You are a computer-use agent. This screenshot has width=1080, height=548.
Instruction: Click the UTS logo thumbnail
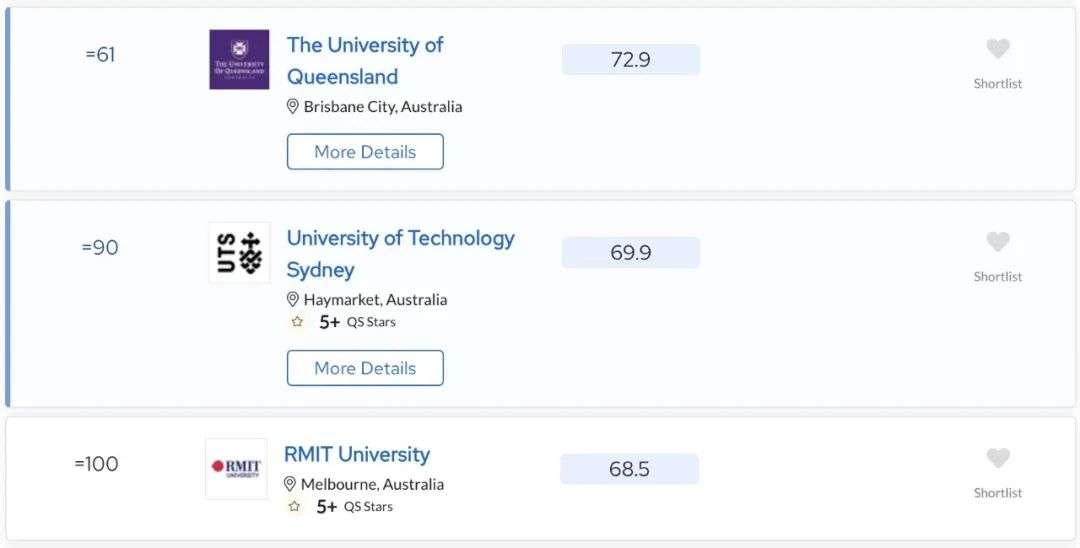click(239, 253)
